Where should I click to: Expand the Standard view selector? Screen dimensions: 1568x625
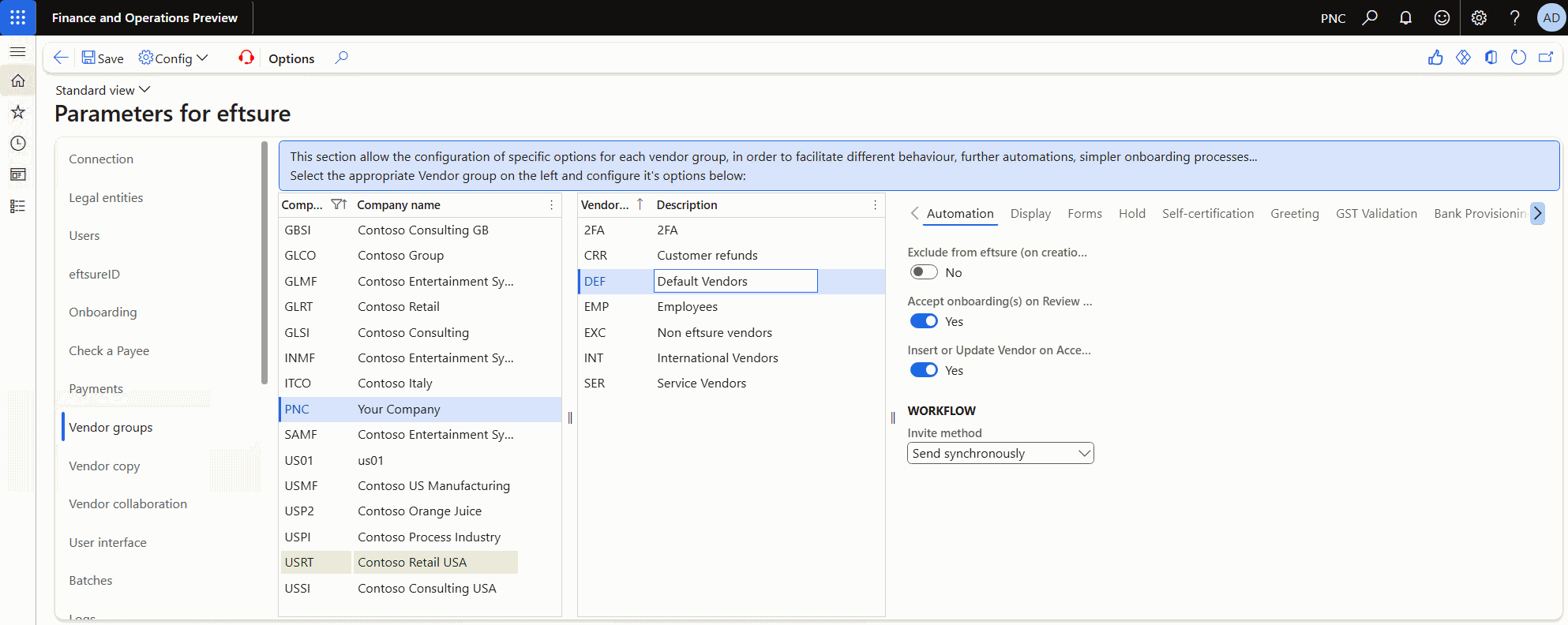point(102,90)
